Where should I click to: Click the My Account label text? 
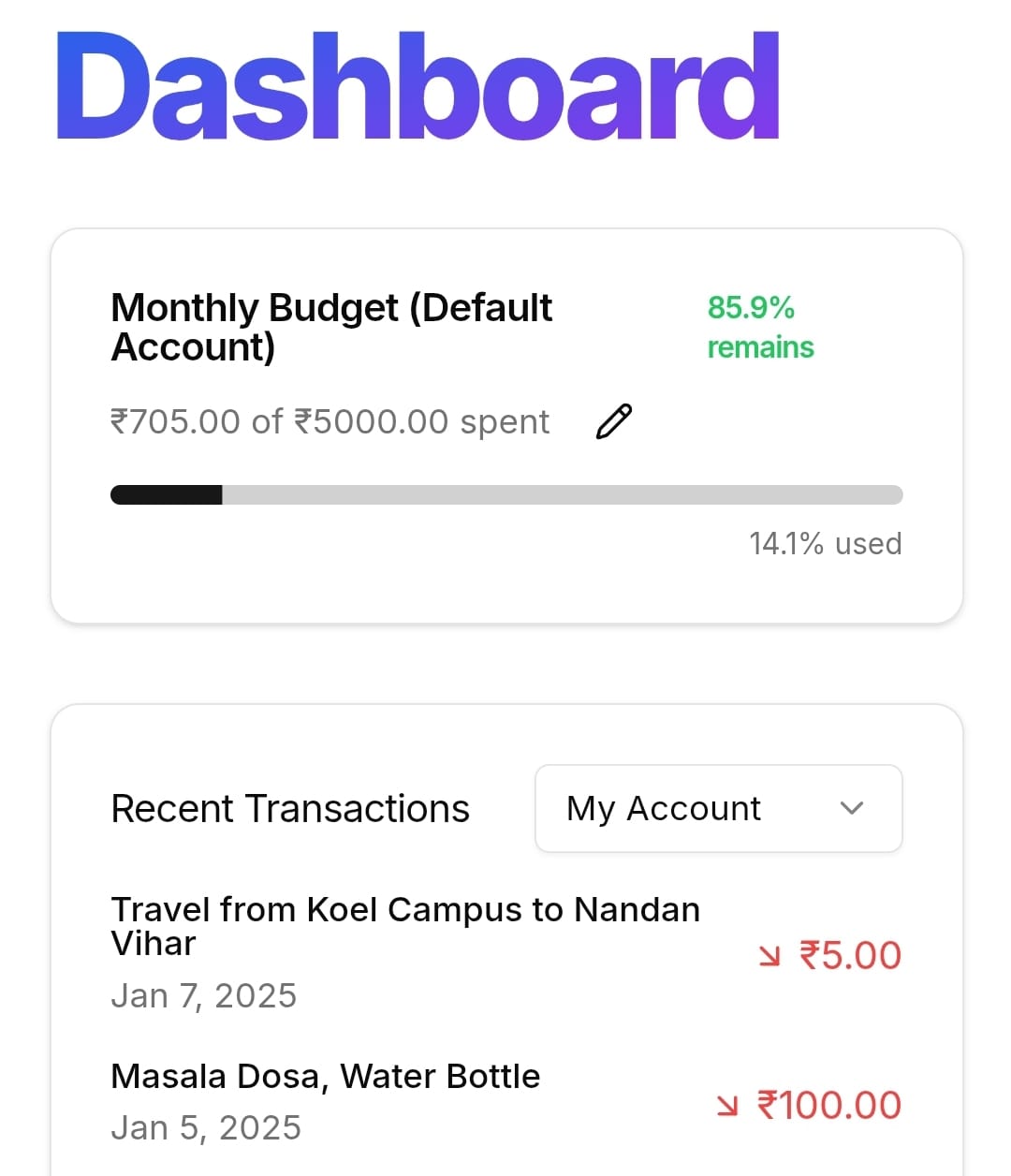click(x=664, y=808)
